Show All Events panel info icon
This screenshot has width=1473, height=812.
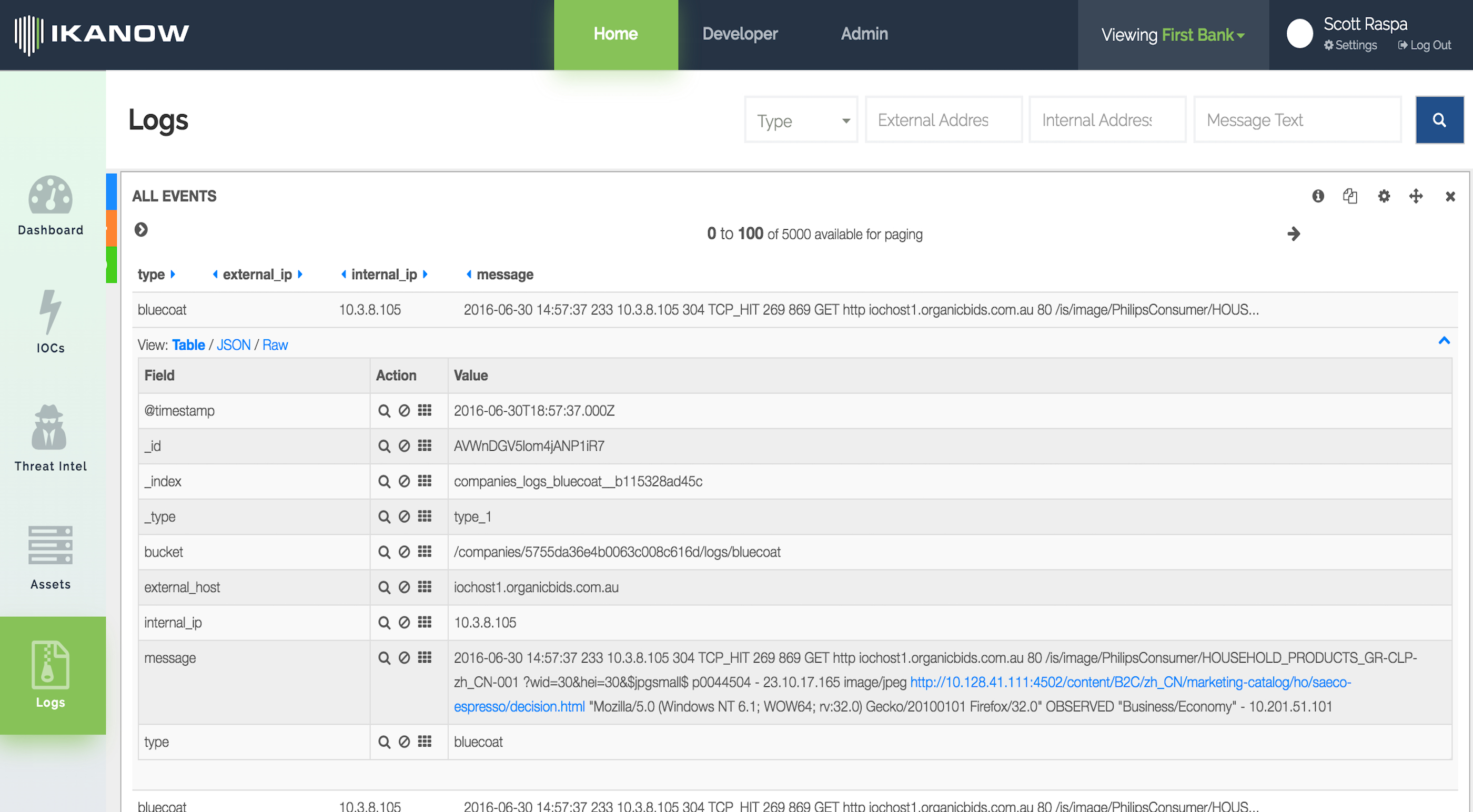1318,196
